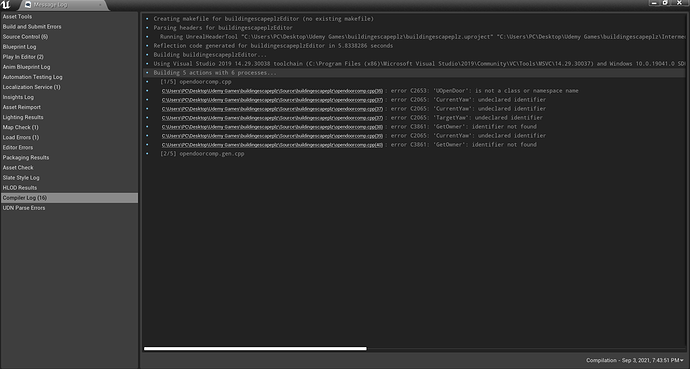Image resolution: width=690 pixels, height=369 pixels.
Task: Open the HLOD Results category
Action: tap(69, 188)
